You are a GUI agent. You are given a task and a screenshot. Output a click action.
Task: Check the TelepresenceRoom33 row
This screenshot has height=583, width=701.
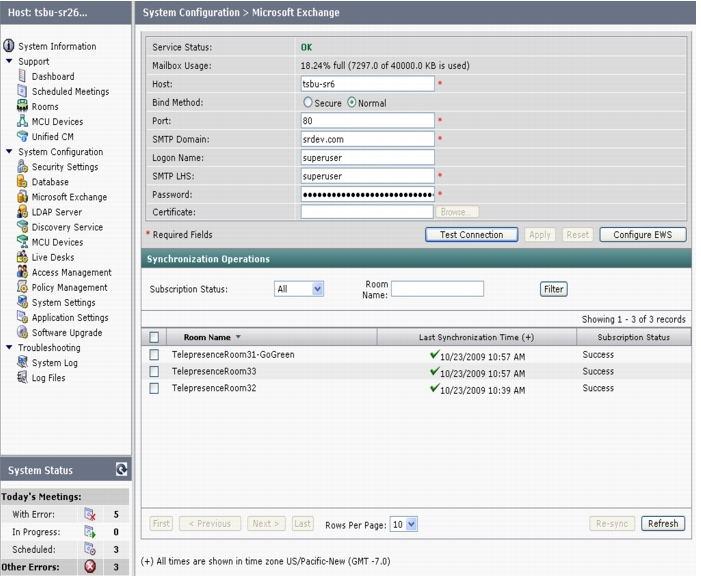[154, 372]
